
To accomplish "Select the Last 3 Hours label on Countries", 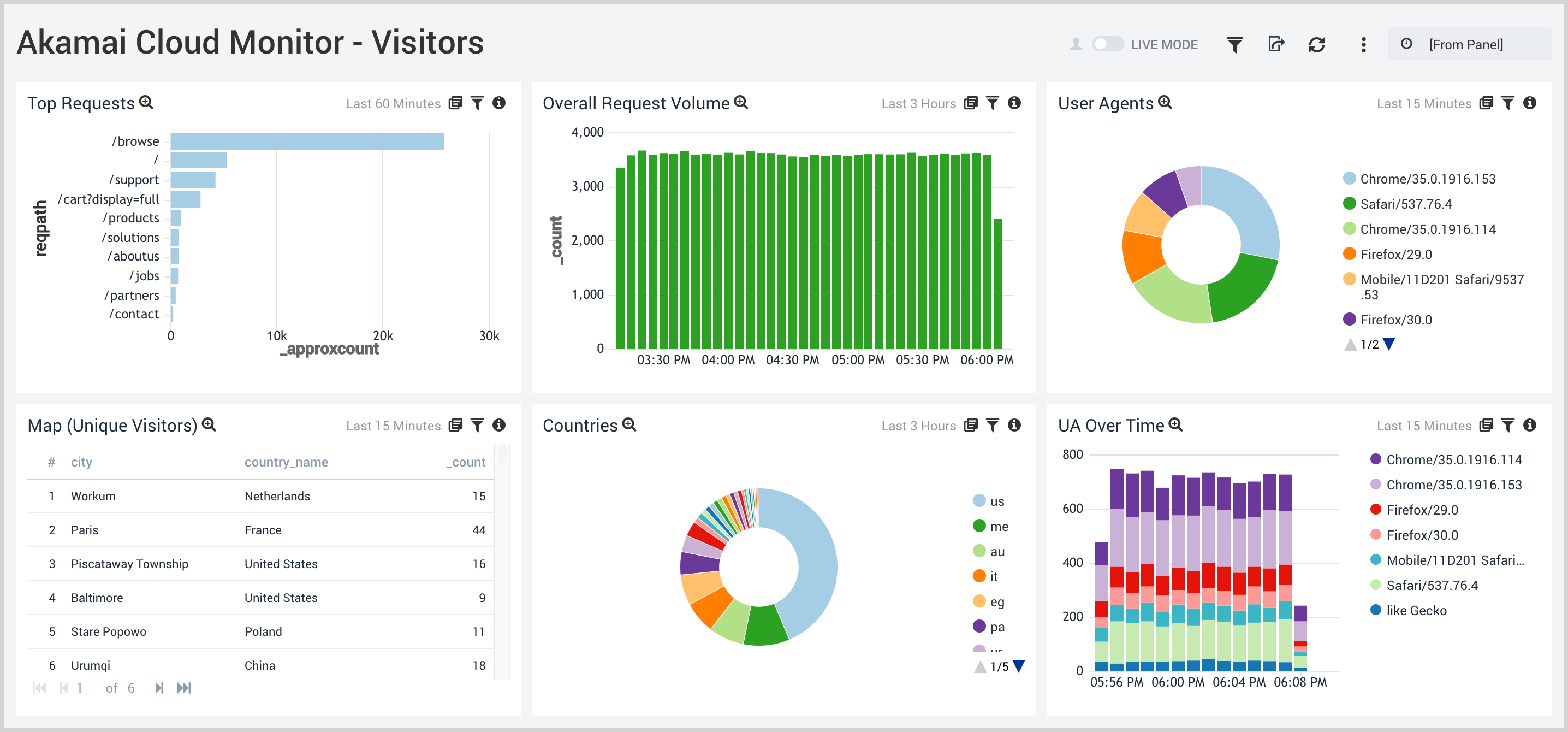I will pyautogui.click(x=918, y=426).
